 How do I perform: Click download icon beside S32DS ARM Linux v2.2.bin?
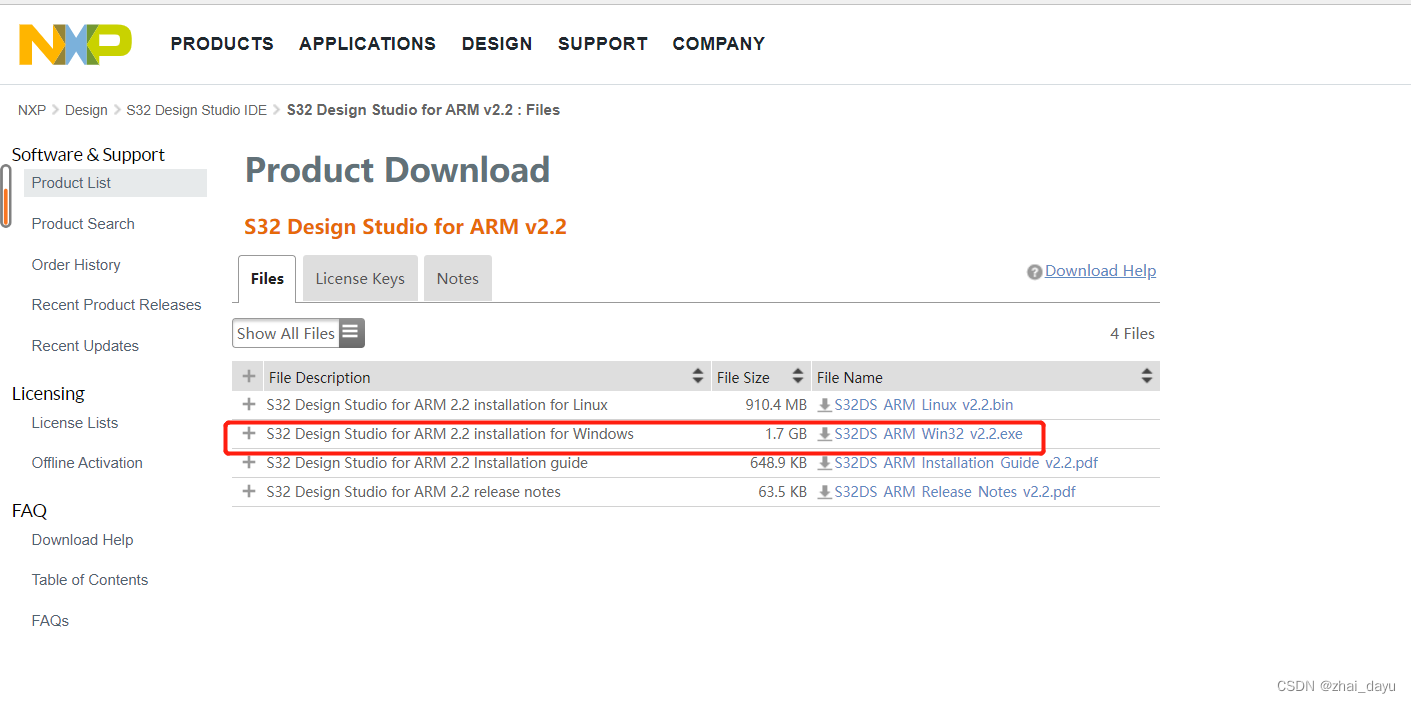[825, 405]
